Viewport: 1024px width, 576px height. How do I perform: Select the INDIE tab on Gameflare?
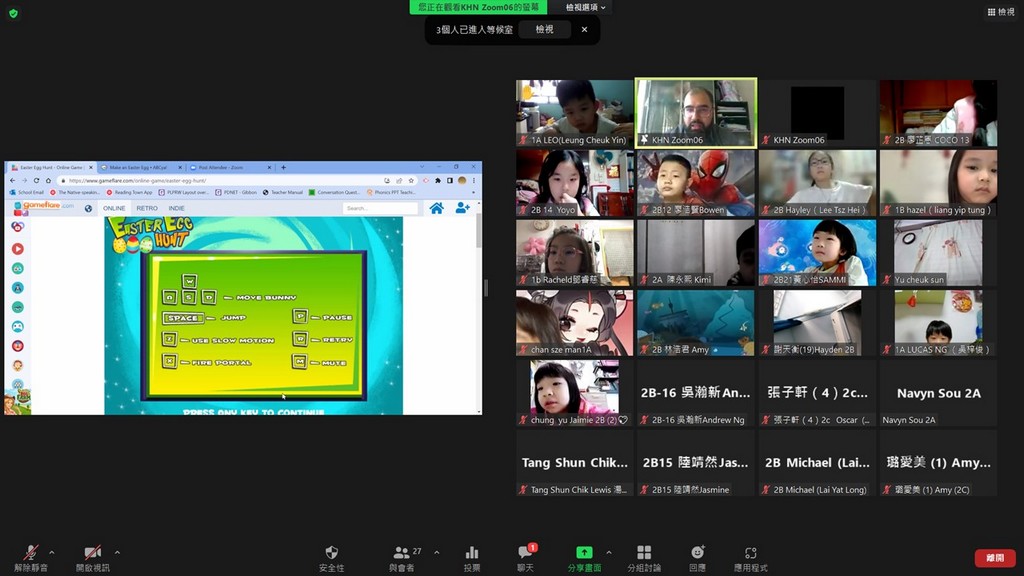(x=176, y=208)
